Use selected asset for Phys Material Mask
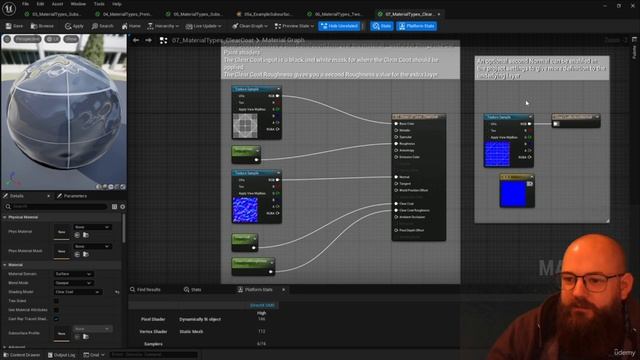640x360 pixels. coord(77,254)
